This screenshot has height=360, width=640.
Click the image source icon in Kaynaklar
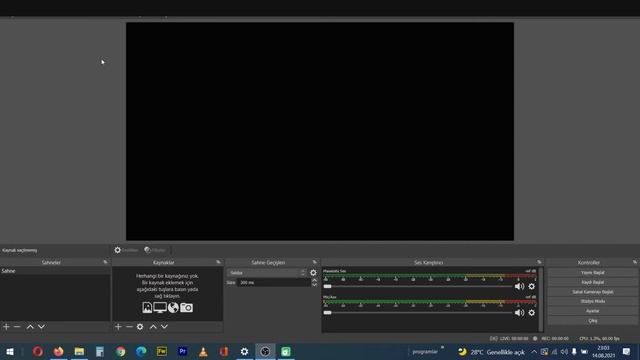[x=147, y=307]
